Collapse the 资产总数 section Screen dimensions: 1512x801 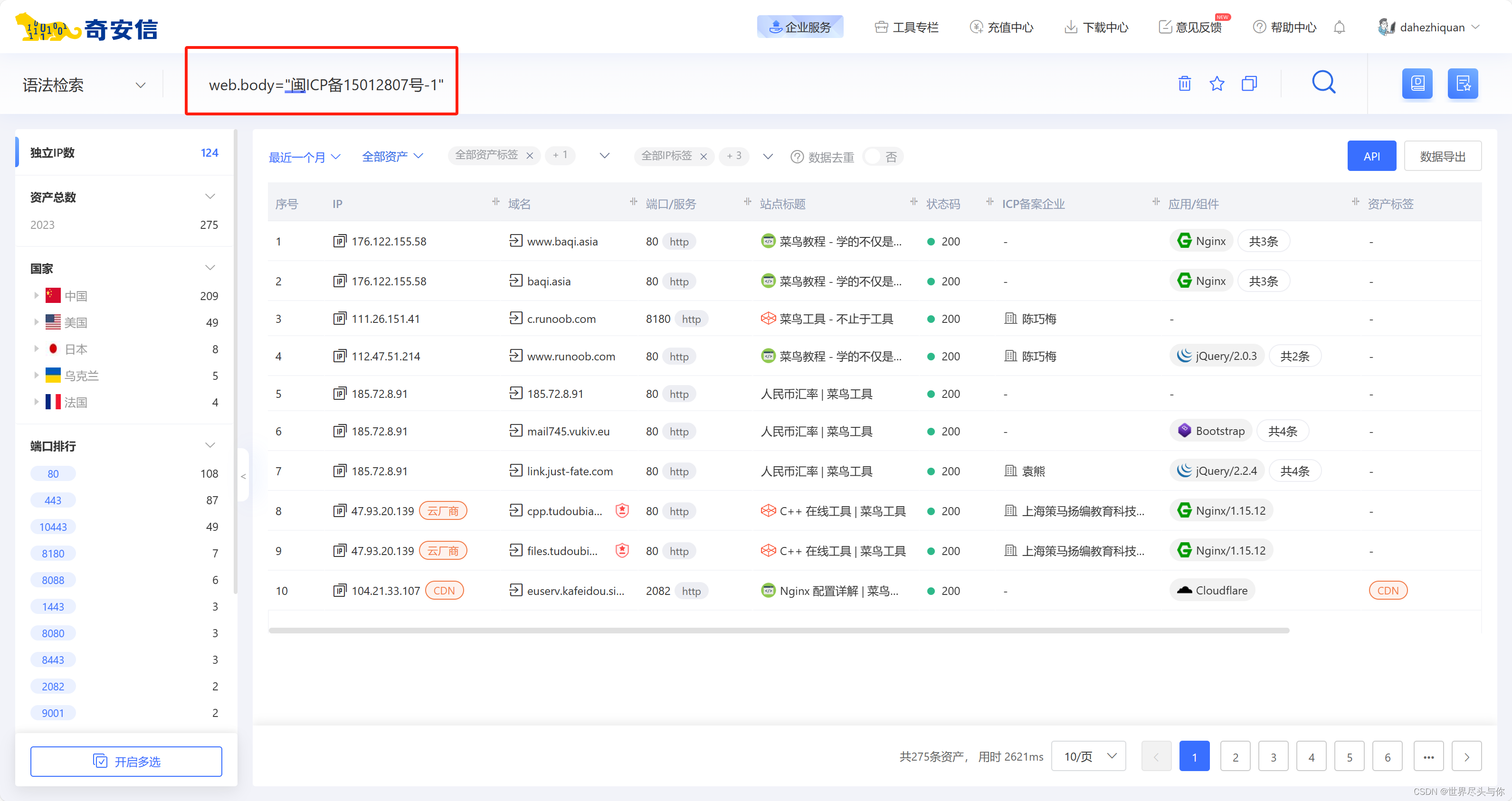209,197
